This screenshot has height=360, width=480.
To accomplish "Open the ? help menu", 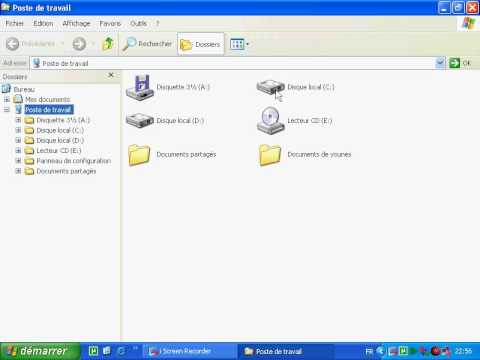I will tap(157, 23).
